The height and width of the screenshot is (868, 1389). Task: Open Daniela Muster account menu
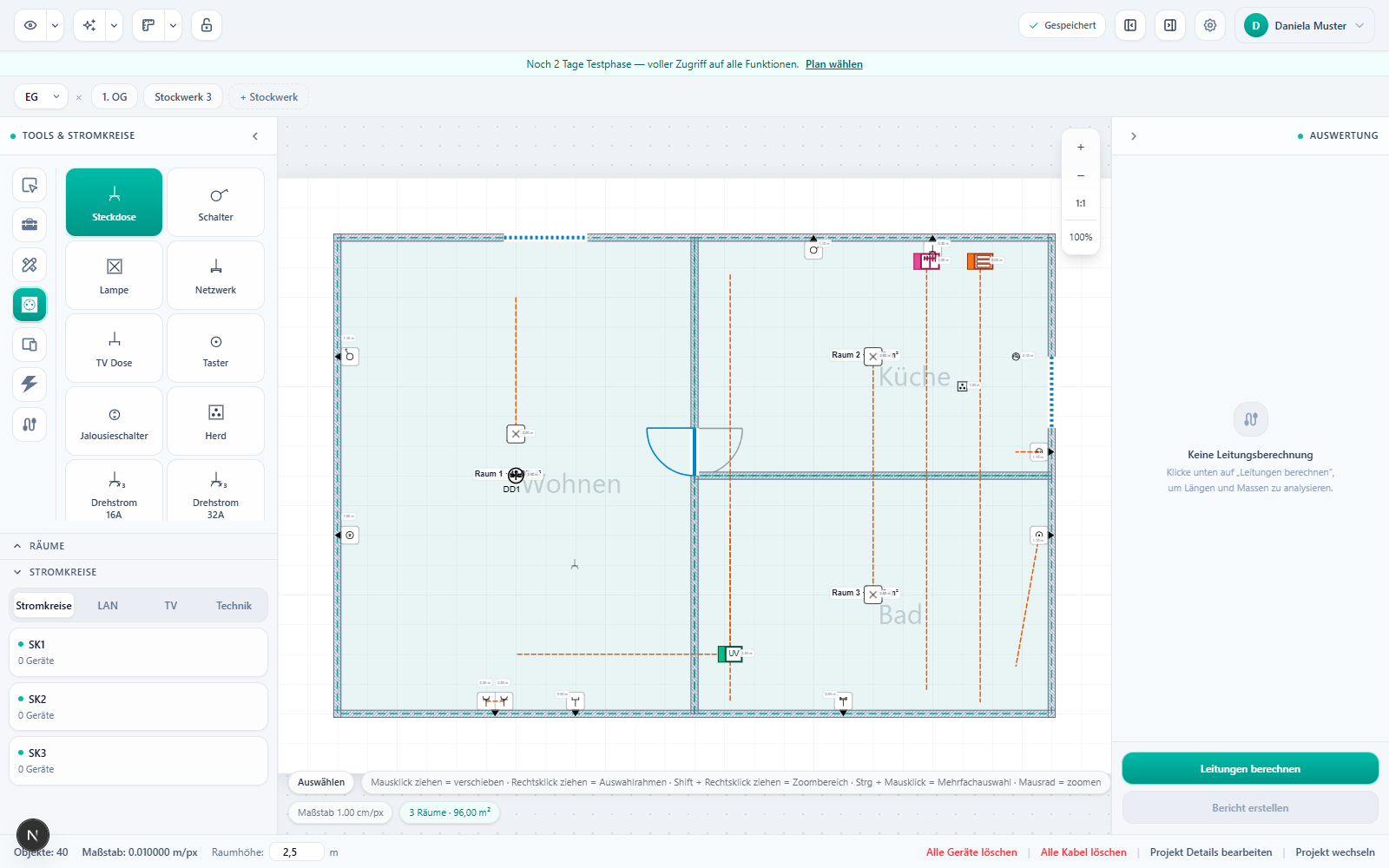(x=1305, y=25)
